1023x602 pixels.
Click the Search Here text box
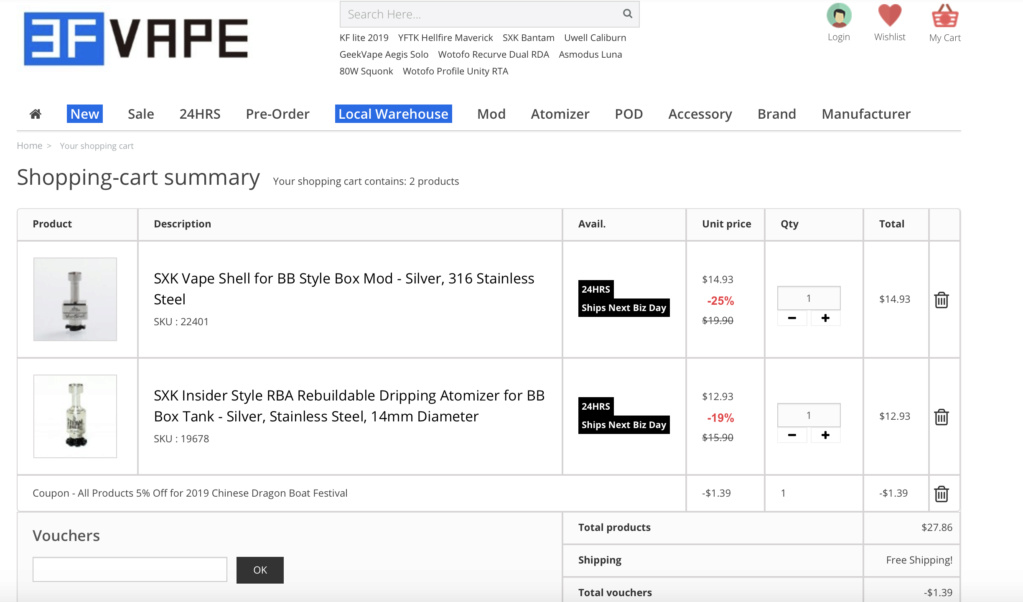click(x=478, y=14)
